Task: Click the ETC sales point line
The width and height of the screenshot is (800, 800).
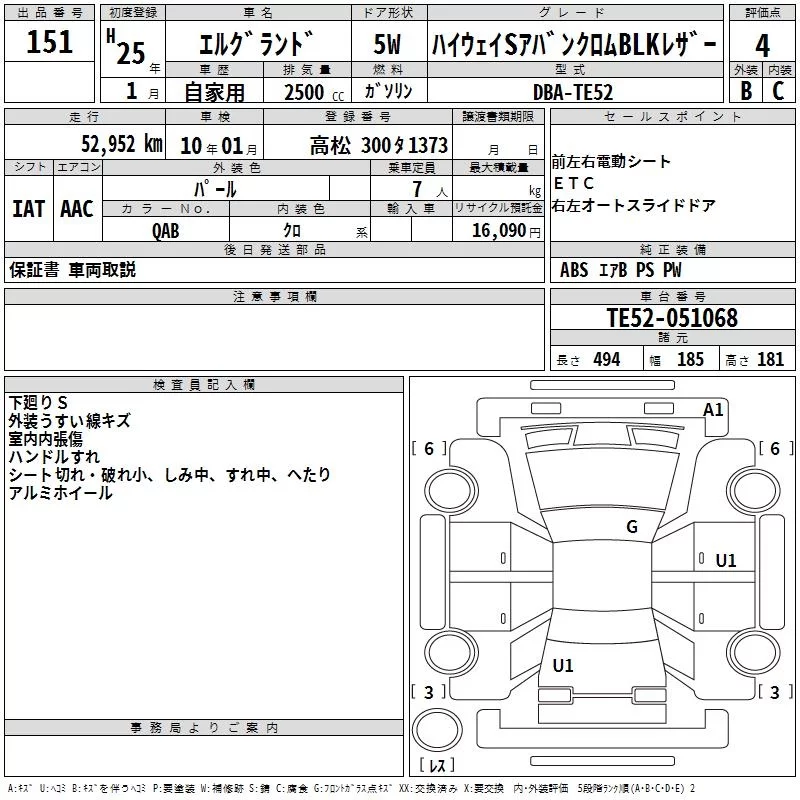Action: pos(573,183)
